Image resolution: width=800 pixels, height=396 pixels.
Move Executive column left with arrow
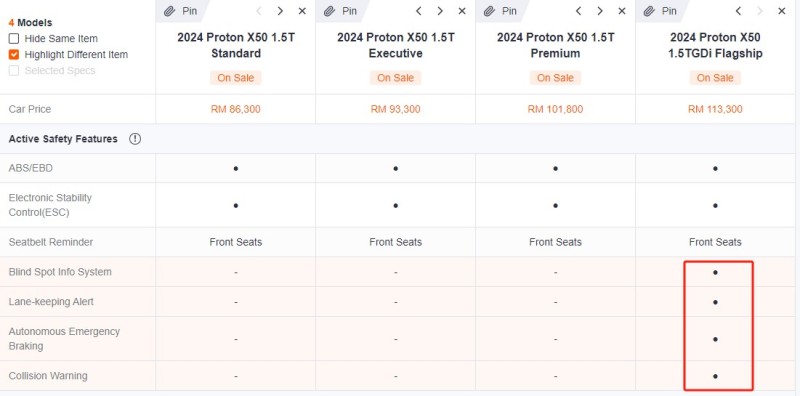[418, 11]
